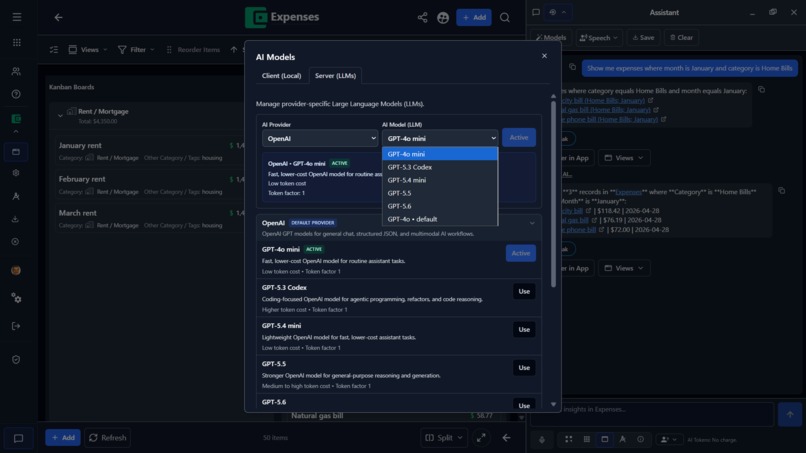Open the Views dropdown in toolbar
The image size is (806, 453).
[x=88, y=50]
